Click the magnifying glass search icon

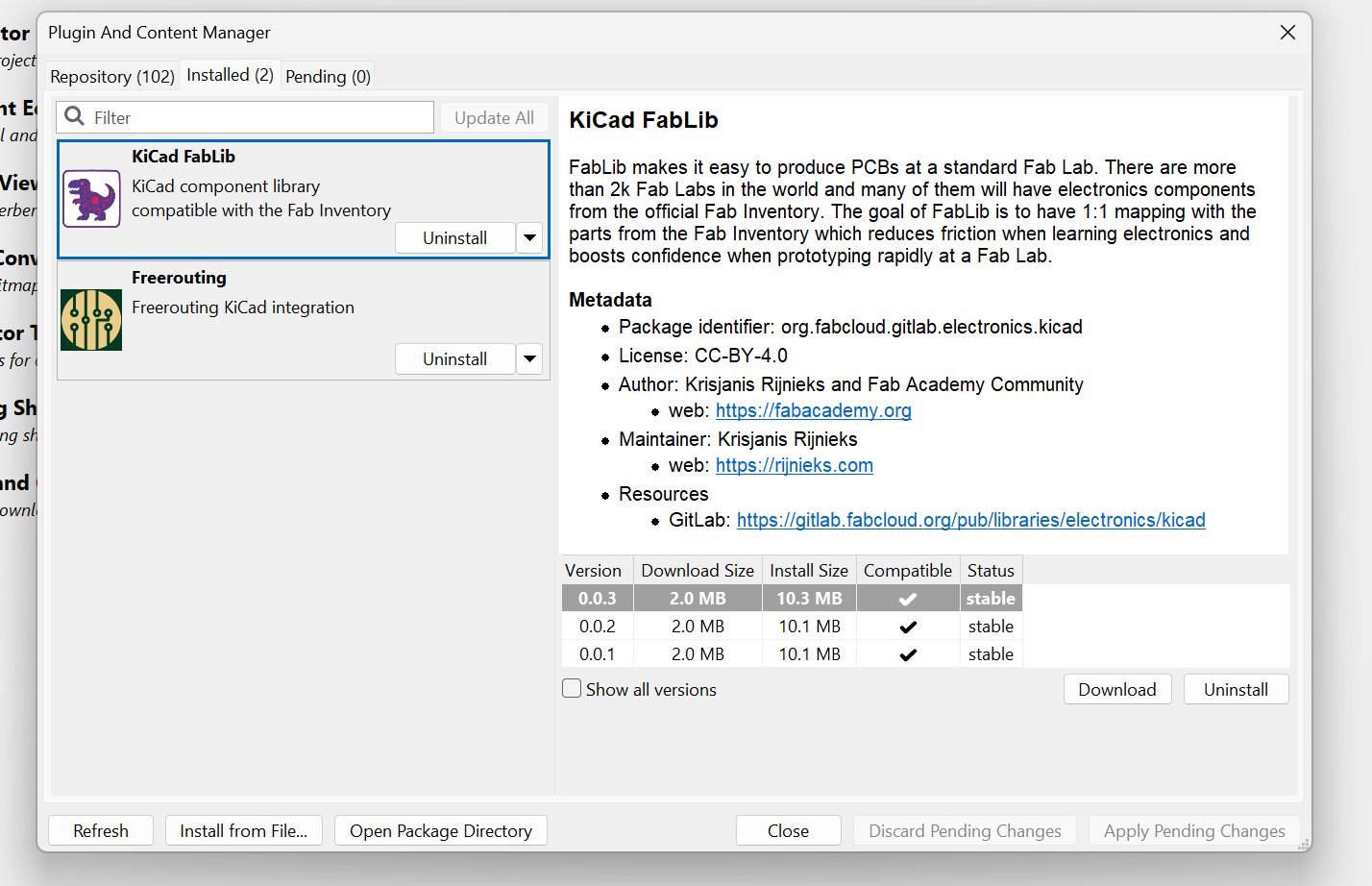click(74, 116)
